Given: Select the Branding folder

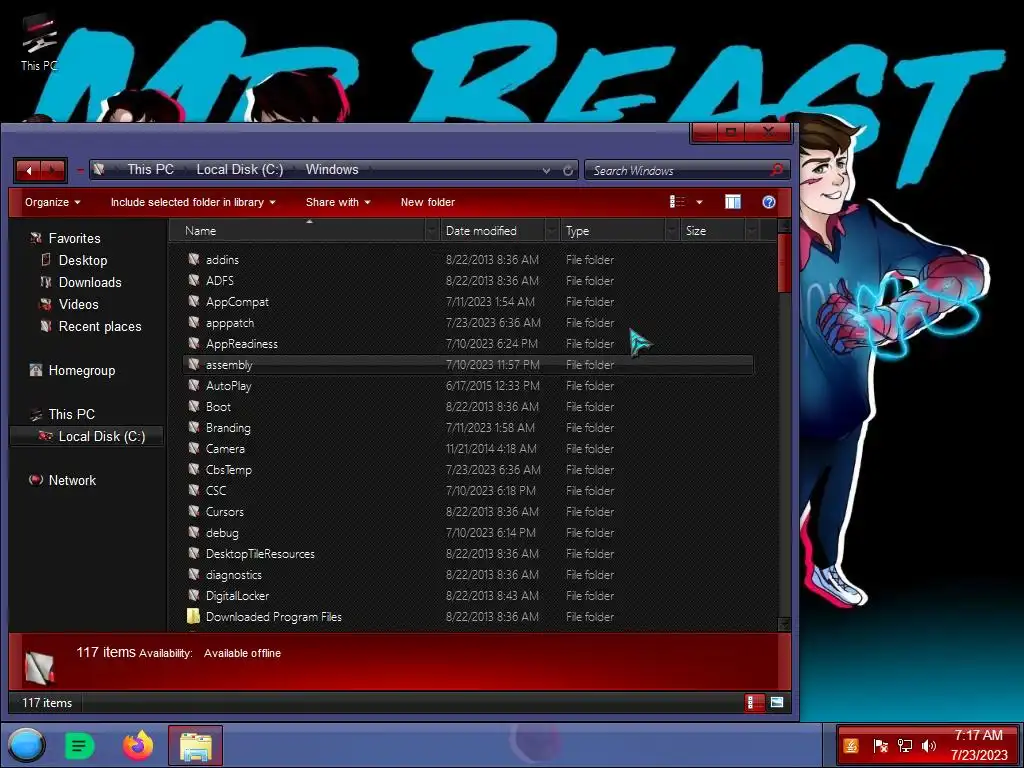Looking at the screenshot, I should pyautogui.click(x=228, y=428).
